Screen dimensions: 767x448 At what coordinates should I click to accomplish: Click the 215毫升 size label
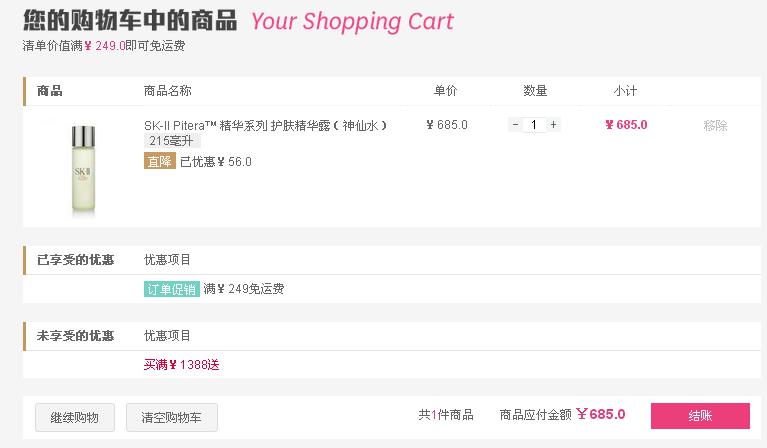click(172, 141)
